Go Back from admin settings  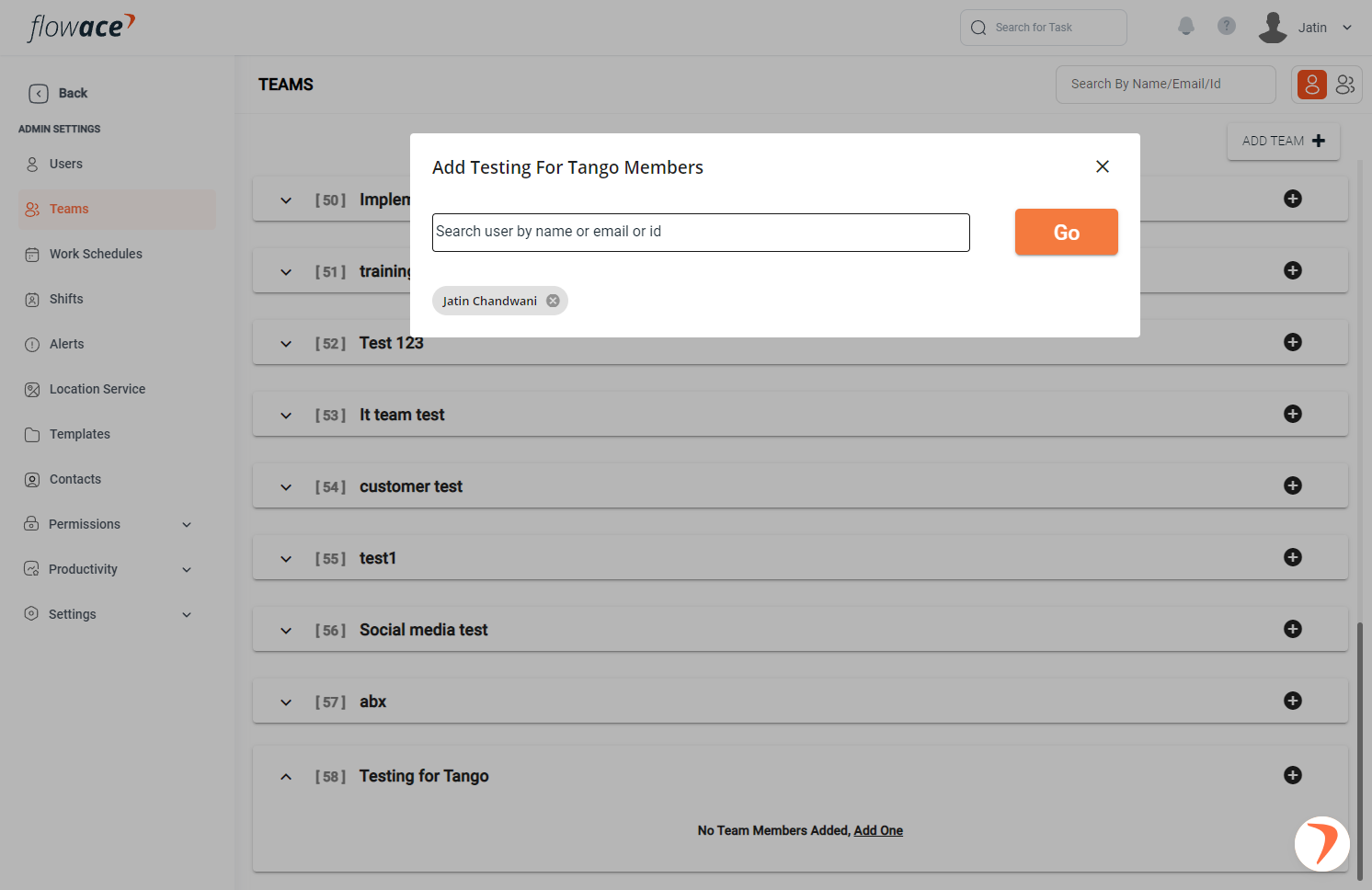pyautogui.click(x=59, y=93)
